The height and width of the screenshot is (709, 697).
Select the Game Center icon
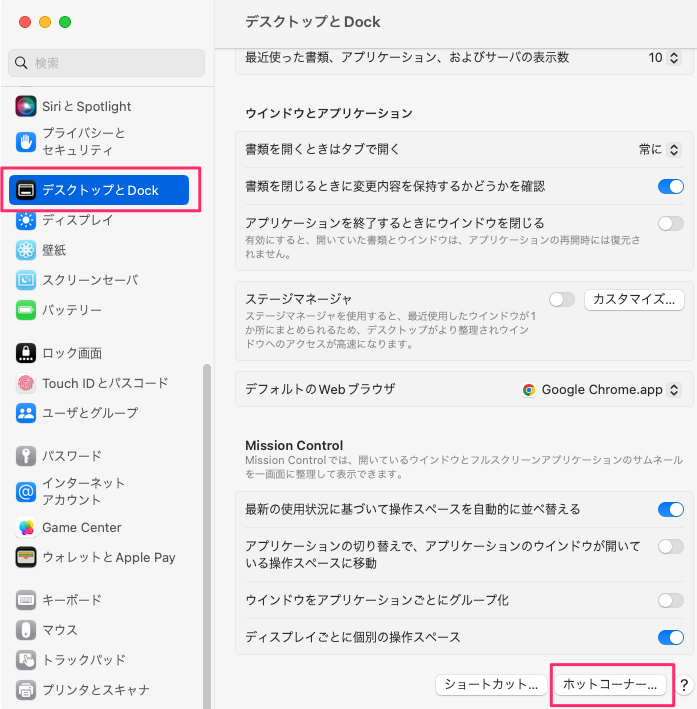pos(26,528)
